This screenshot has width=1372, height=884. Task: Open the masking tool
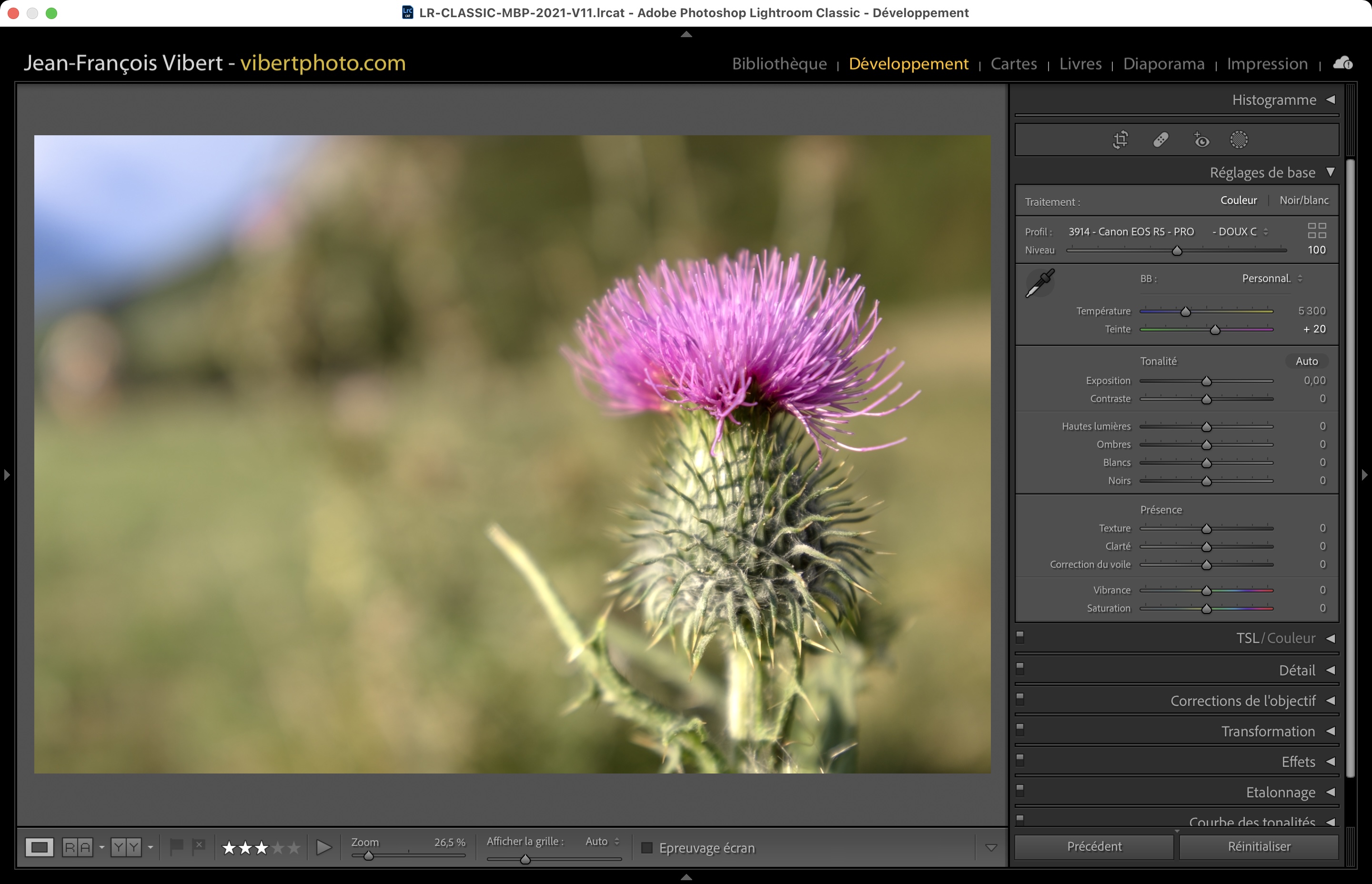pyautogui.click(x=1239, y=140)
